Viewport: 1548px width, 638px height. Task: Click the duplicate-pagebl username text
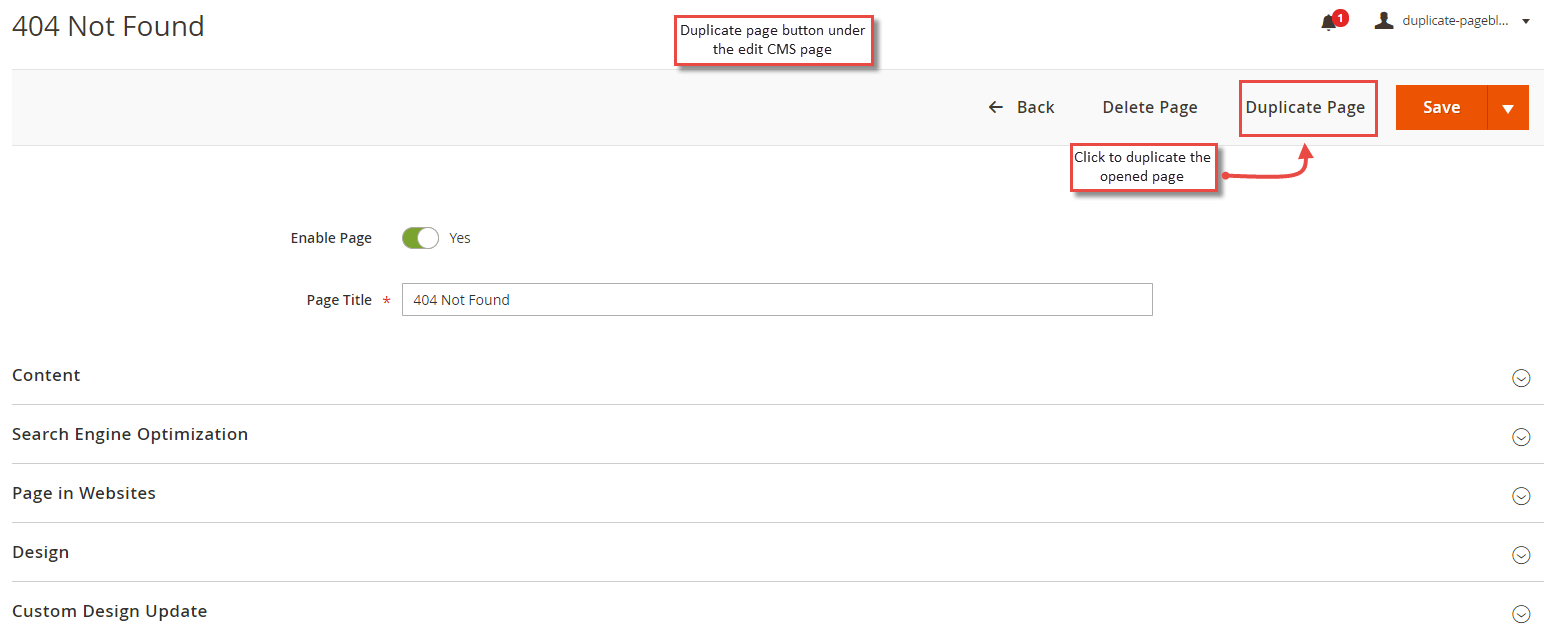(x=1458, y=19)
